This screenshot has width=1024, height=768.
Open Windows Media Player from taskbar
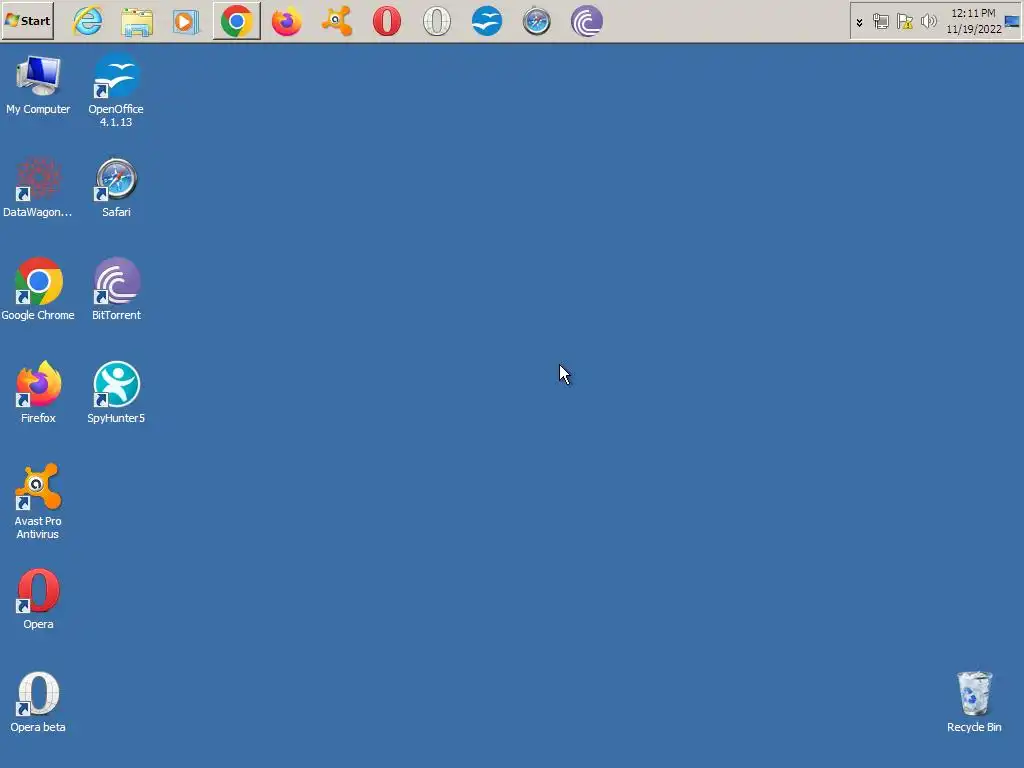click(x=186, y=21)
